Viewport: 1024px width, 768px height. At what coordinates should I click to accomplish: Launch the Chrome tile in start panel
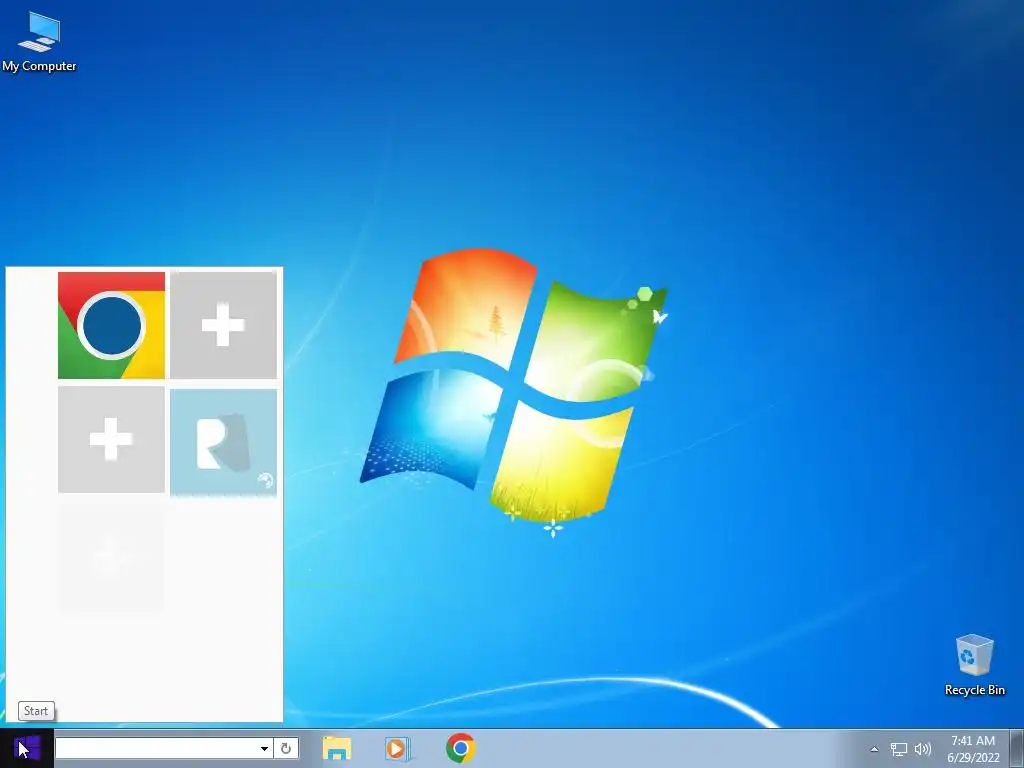(x=111, y=325)
